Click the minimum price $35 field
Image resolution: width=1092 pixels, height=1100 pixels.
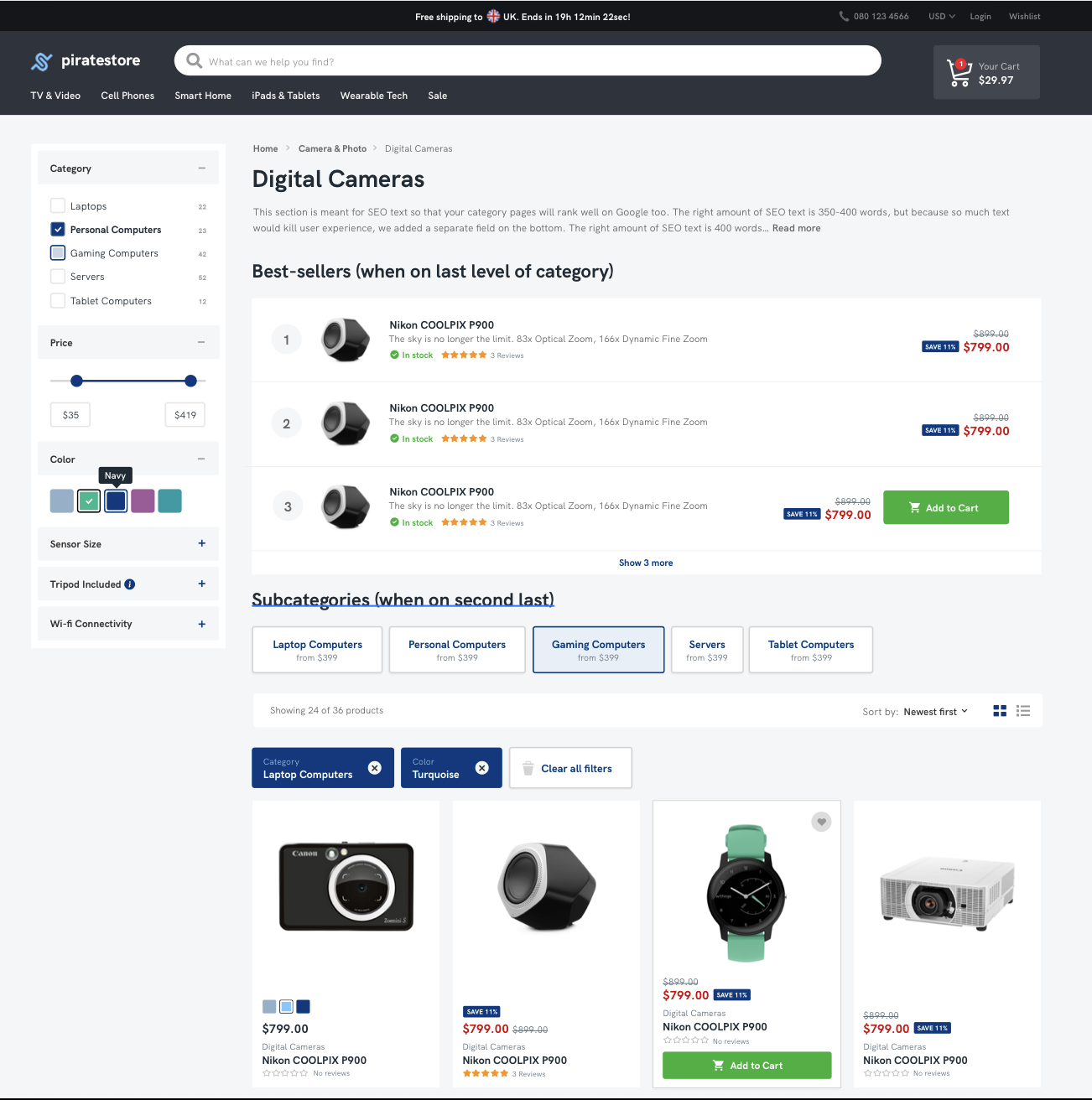[x=70, y=414]
